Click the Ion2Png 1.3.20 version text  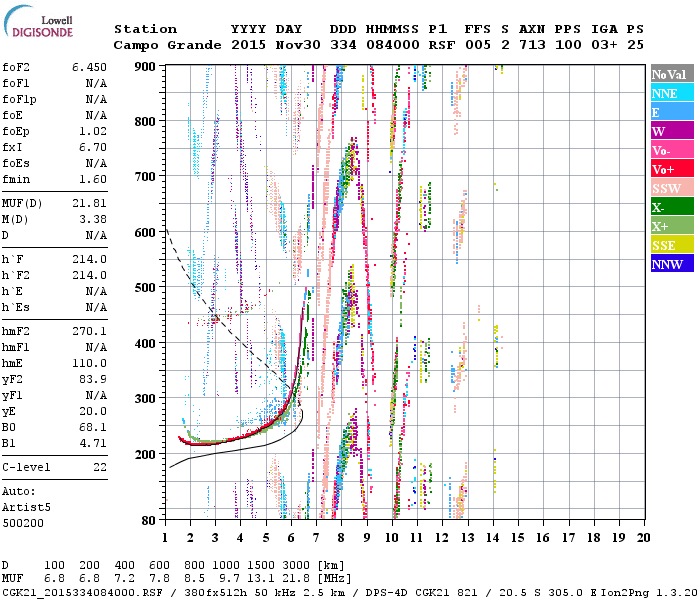pyautogui.click(x=648, y=593)
